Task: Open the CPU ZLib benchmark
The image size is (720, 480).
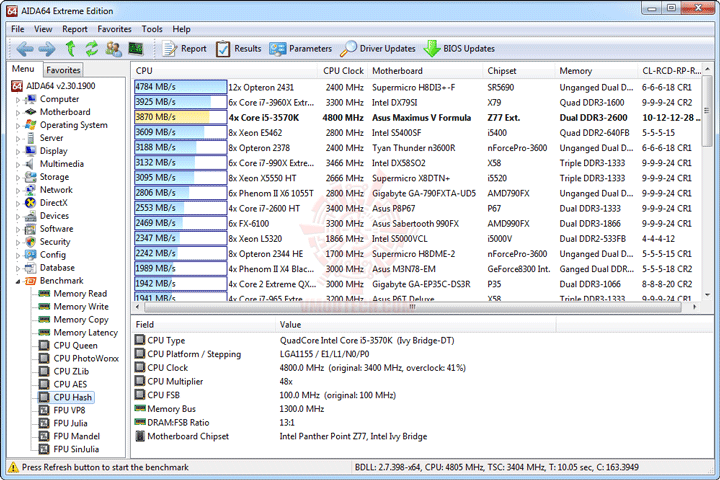Action: [71, 371]
